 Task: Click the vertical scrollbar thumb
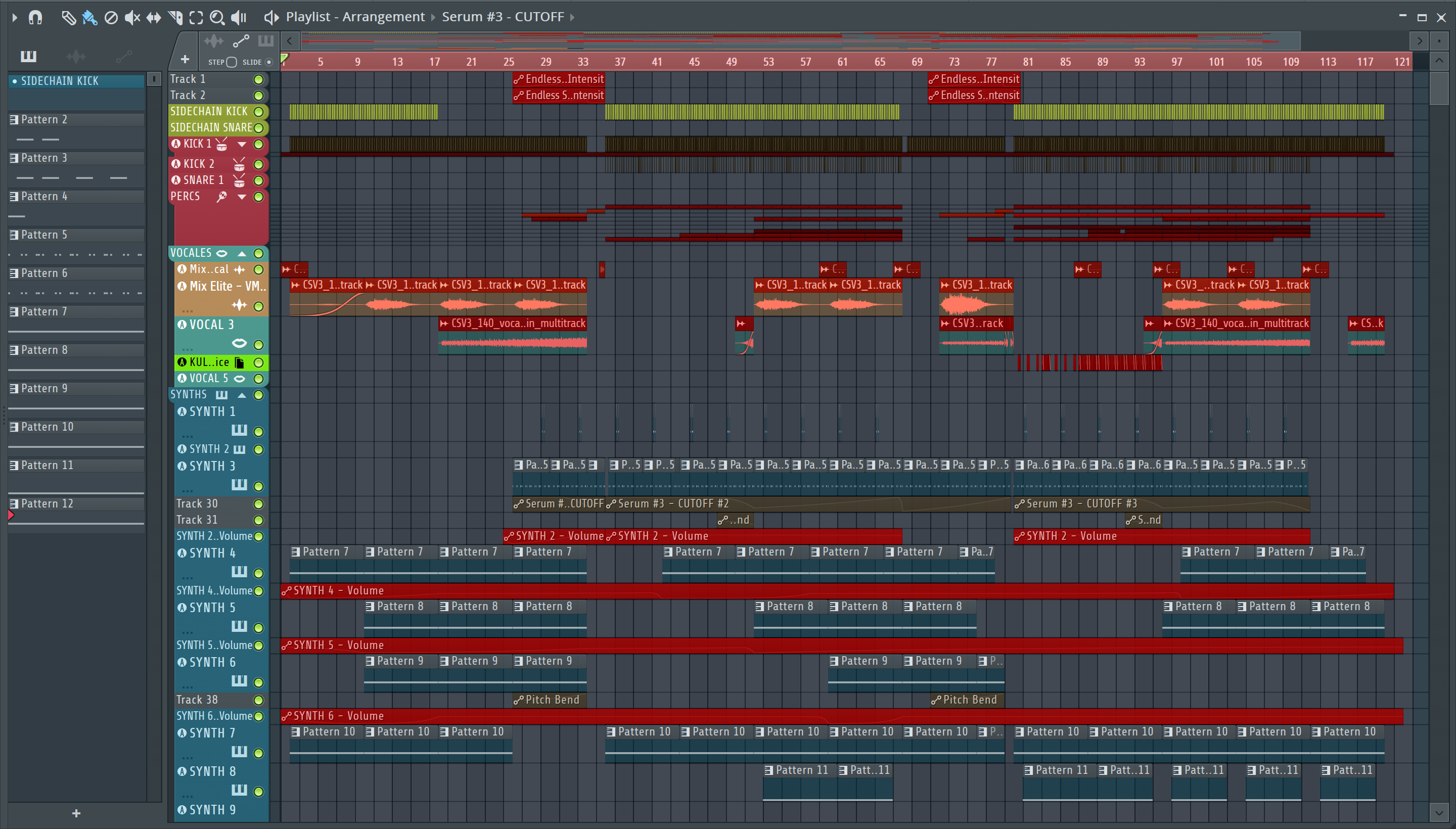tap(1439, 88)
